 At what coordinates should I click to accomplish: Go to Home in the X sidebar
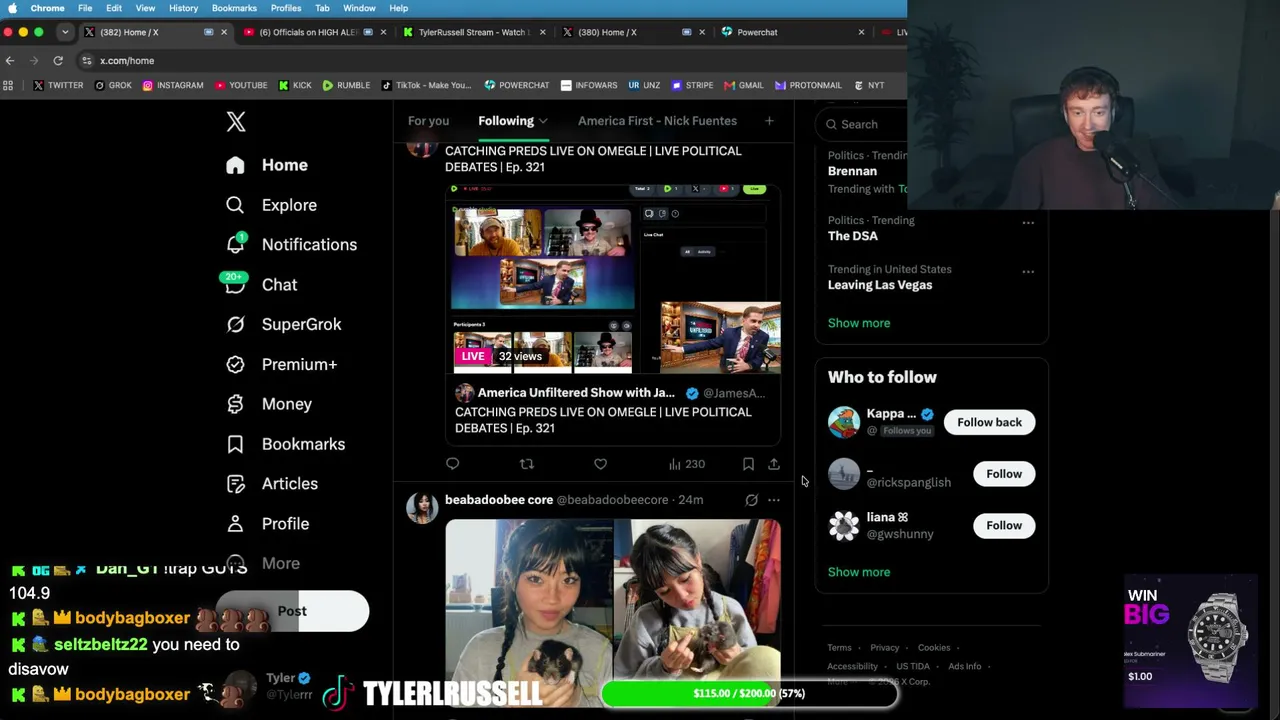point(266,165)
